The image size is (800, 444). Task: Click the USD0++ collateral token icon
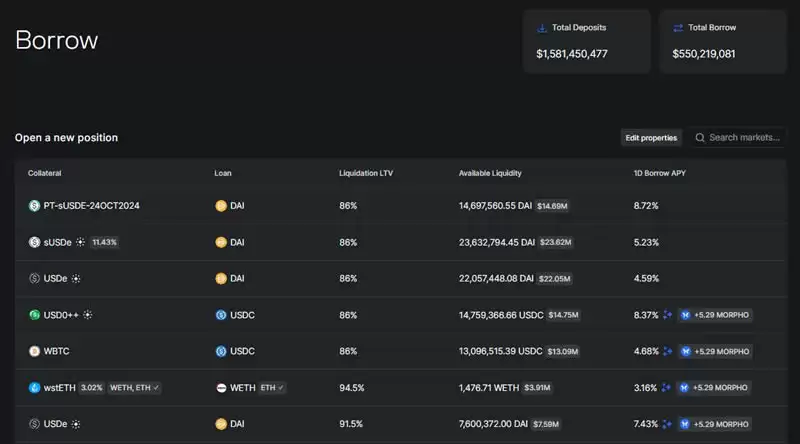34,315
